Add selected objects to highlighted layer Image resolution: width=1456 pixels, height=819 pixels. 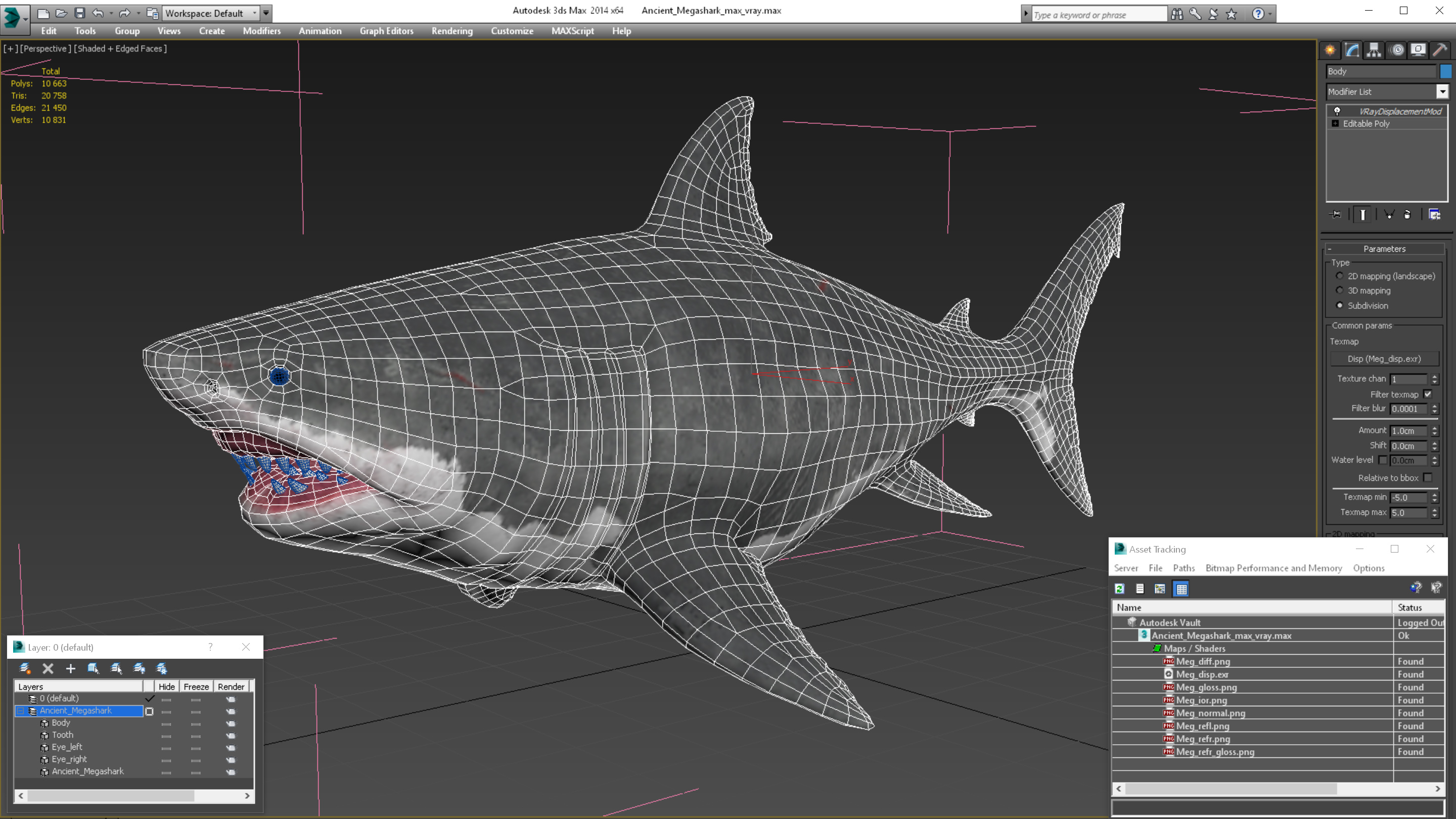71,669
